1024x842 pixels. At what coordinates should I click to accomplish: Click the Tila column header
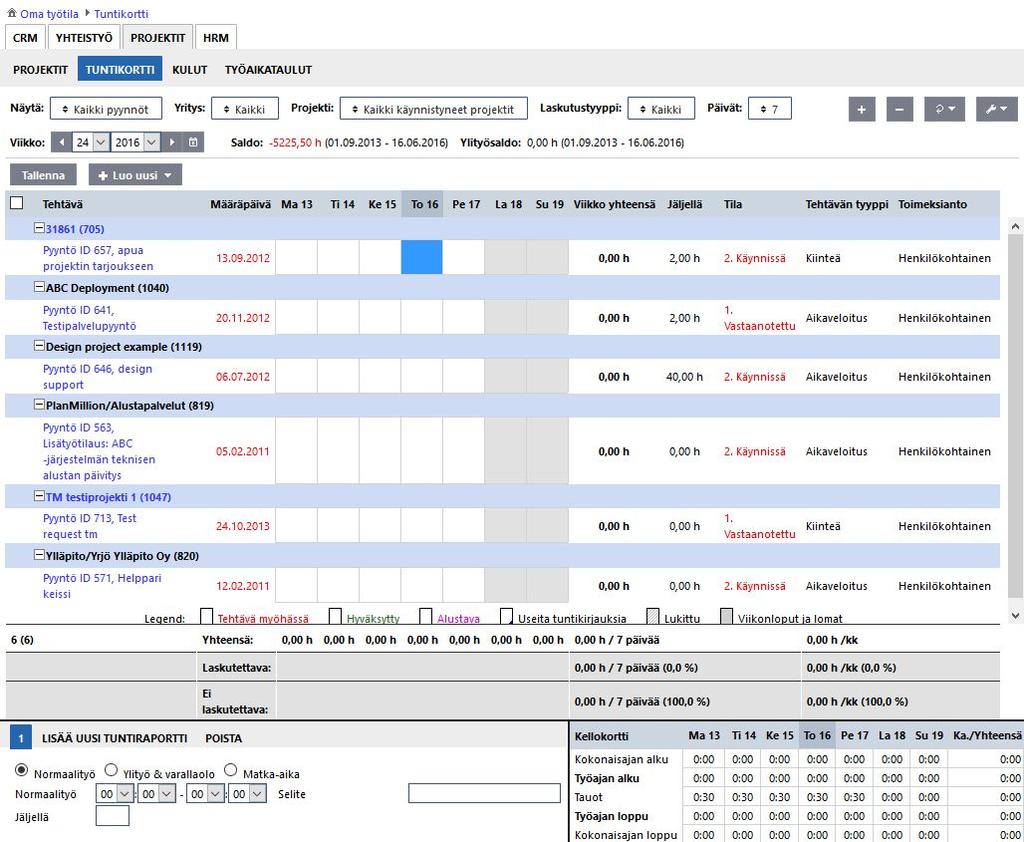[x=733, y=204]
